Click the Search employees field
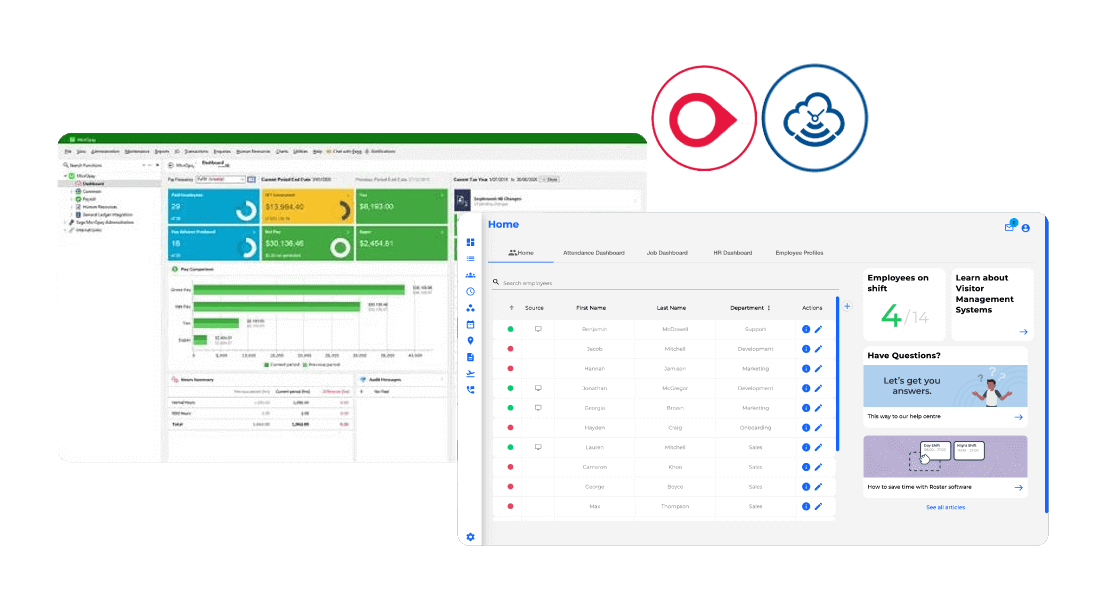 coord(665,283)
